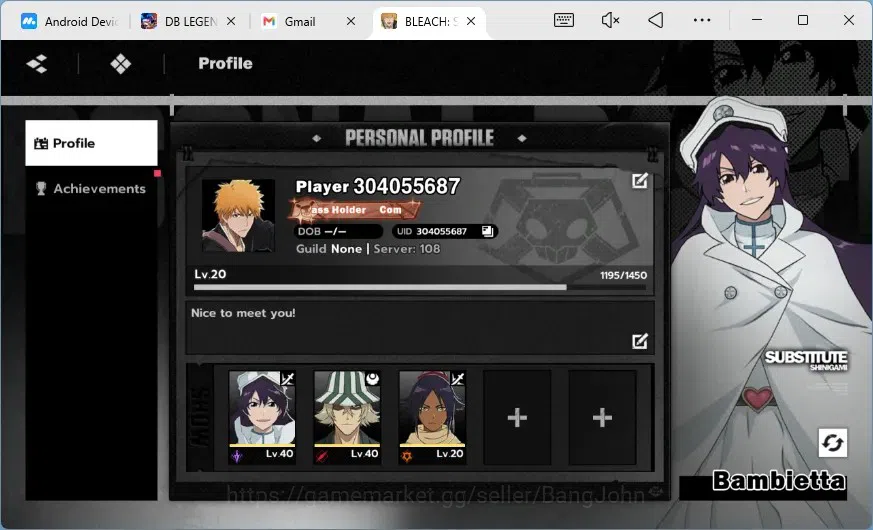
Task: Minimize the emulator window
Action: (757, 21)
